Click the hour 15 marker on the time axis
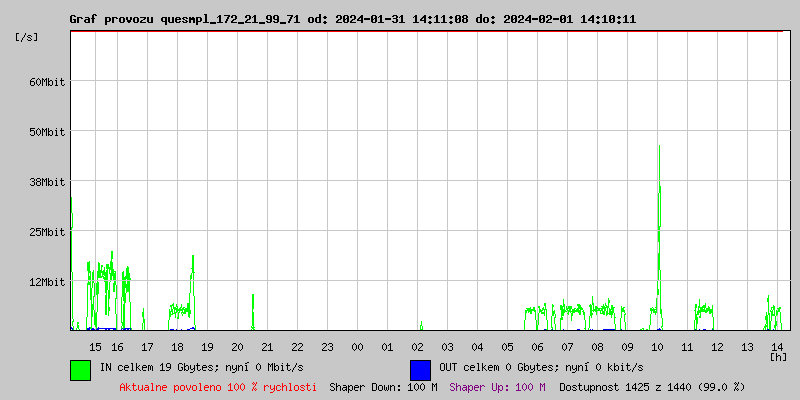The height and width of the screenshot is (400, 800). coord(95,347)
